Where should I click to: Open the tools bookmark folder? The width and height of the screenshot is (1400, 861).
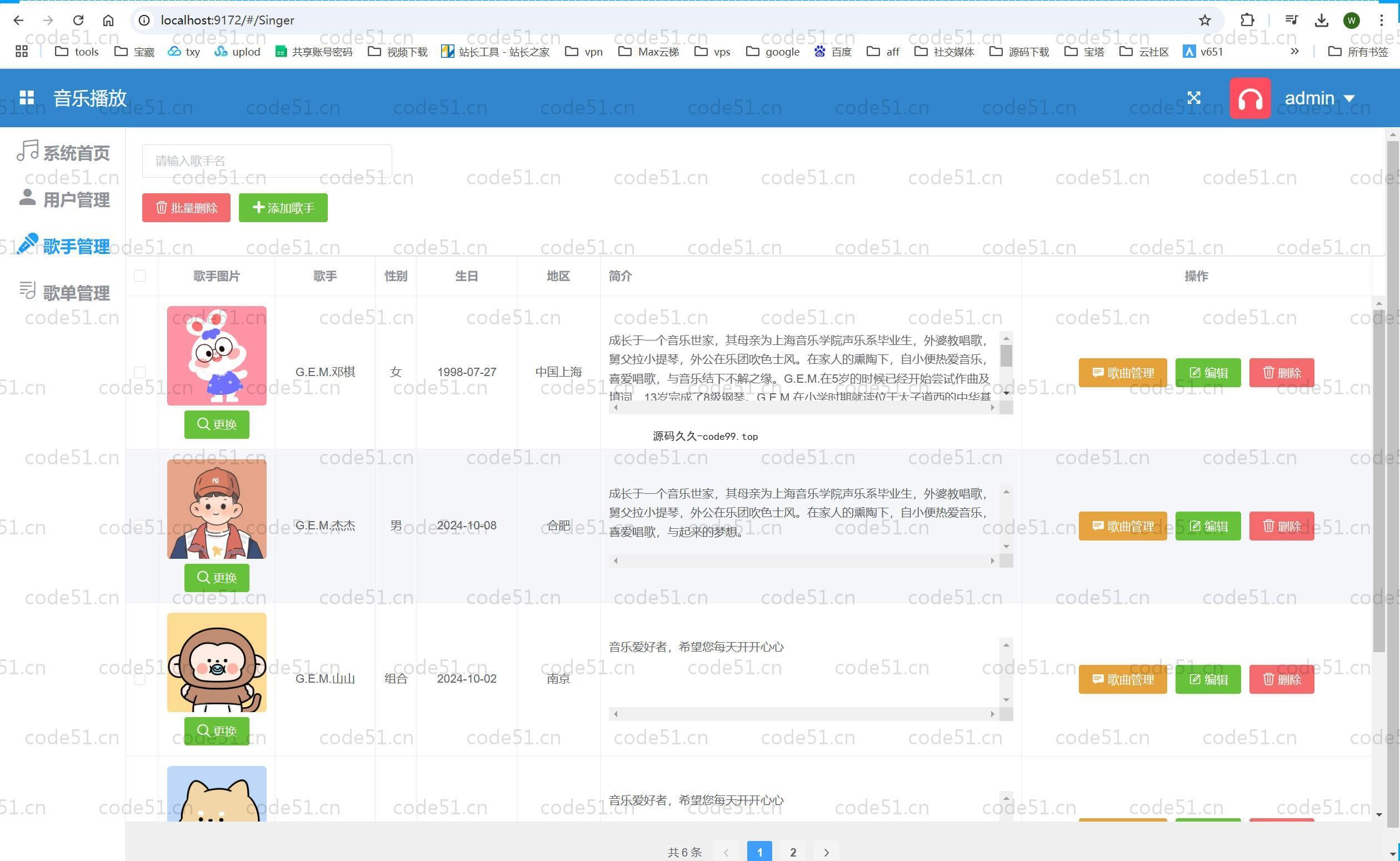[77, 52]
